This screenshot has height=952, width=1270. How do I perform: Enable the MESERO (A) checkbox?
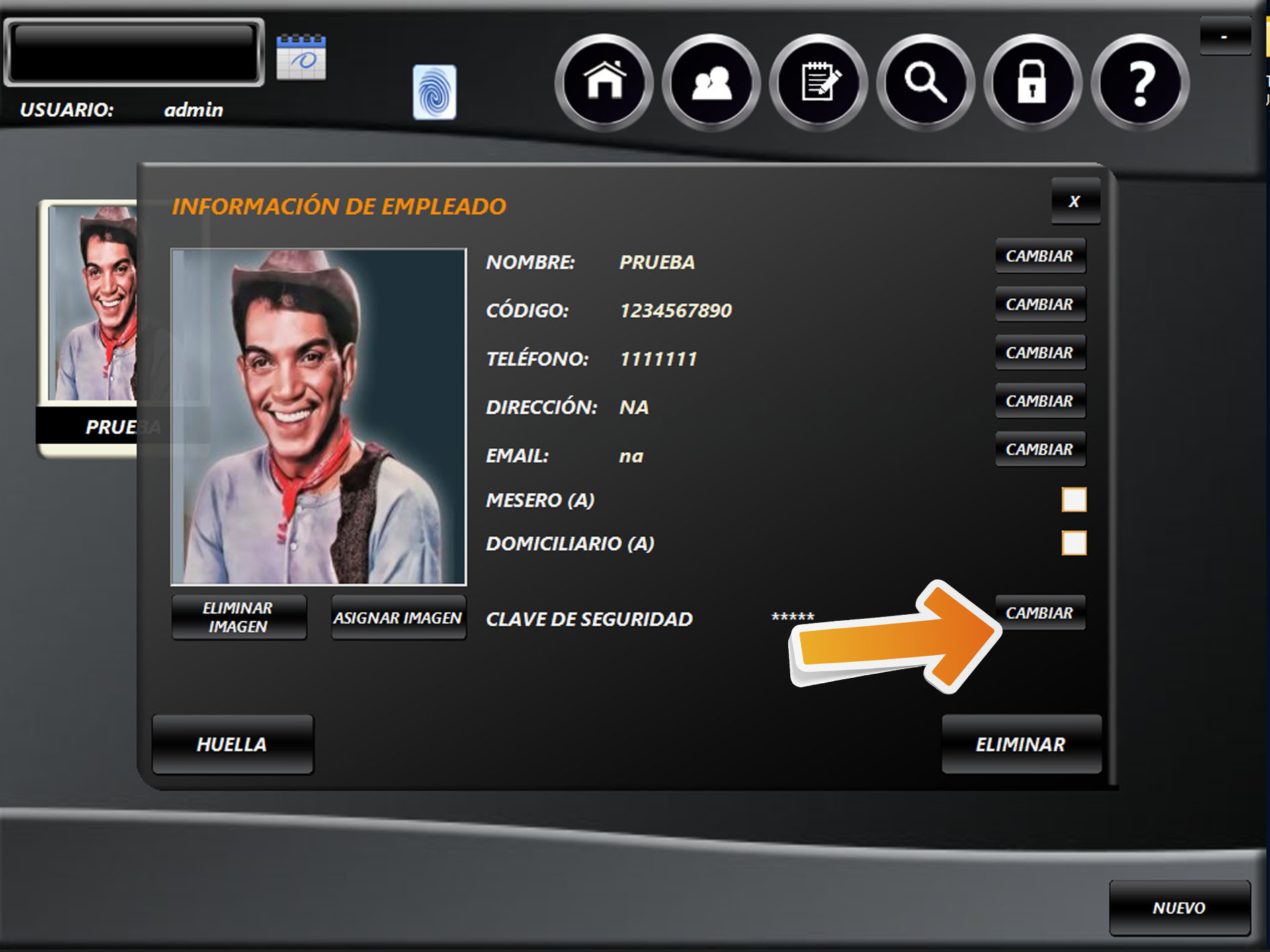tap(1073, 500)
